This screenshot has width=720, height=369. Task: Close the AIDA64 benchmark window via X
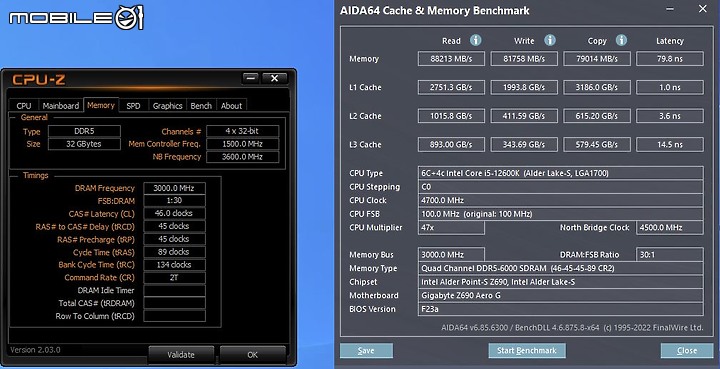pos(703,9)
